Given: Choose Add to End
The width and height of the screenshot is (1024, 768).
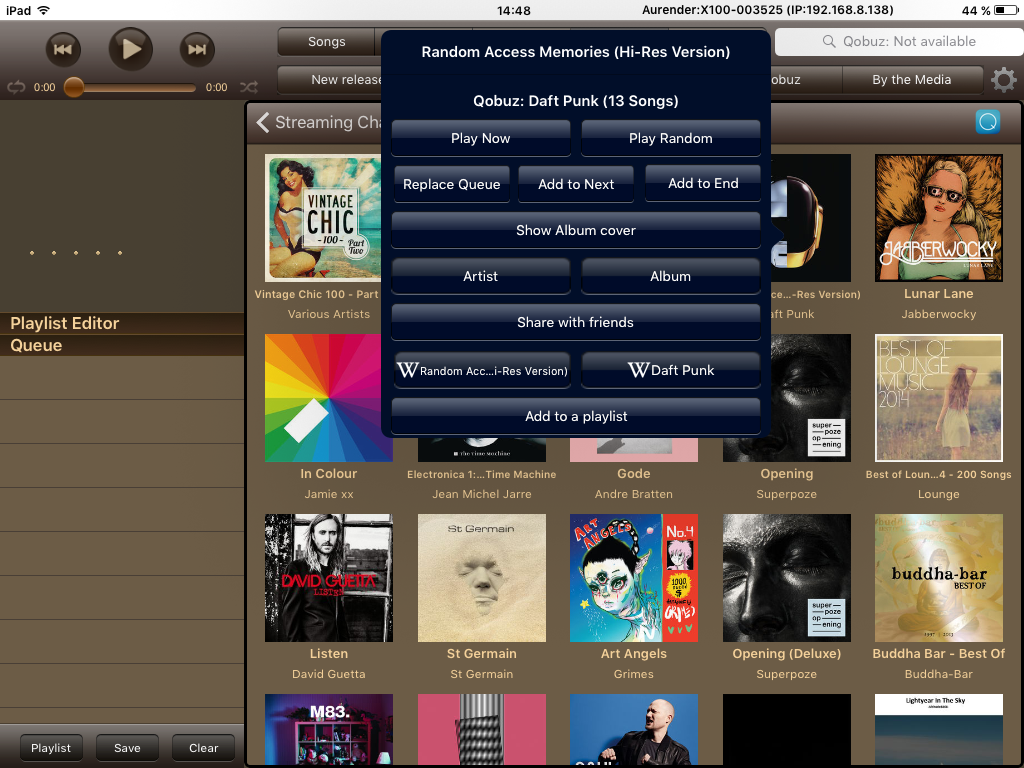Looking at the screenshot, I should tap(703, 184).
